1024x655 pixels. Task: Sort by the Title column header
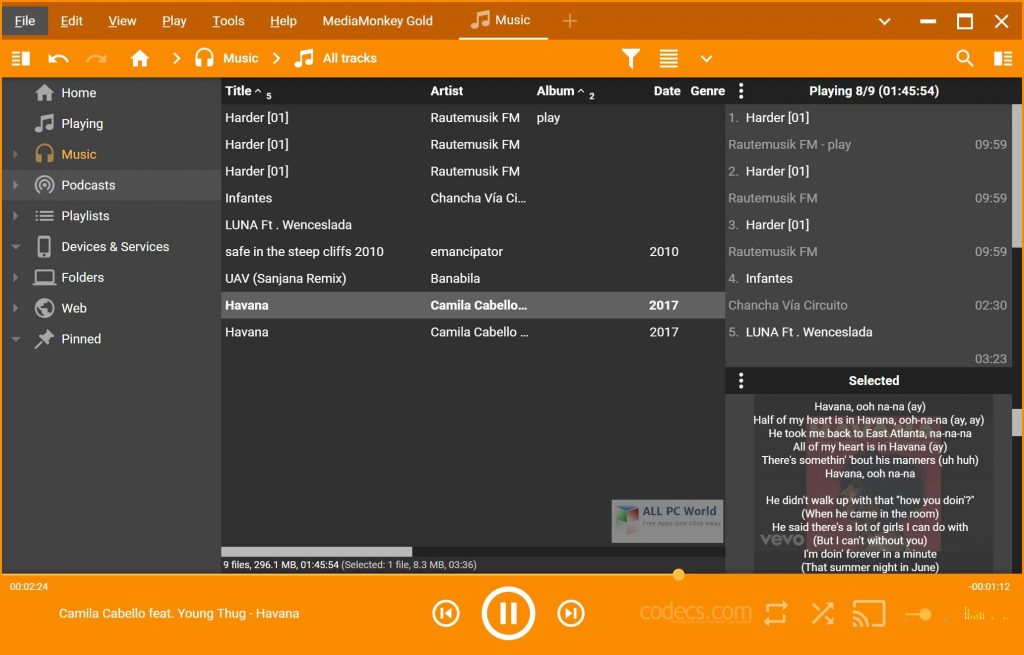pos(239,91)
